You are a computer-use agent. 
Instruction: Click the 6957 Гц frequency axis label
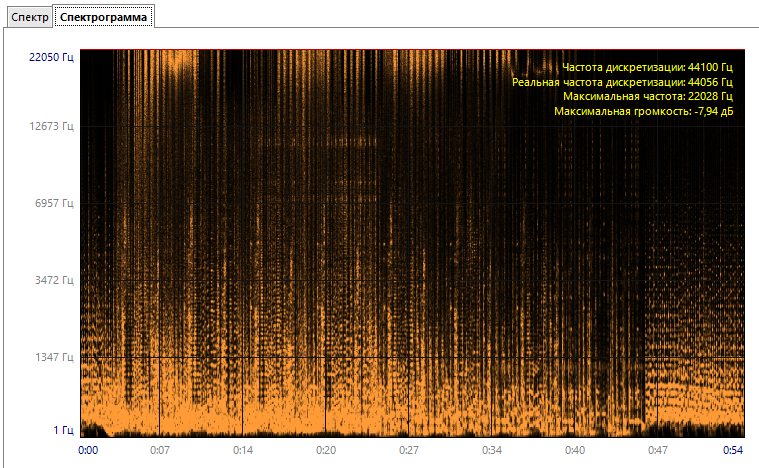click(54, 203)
